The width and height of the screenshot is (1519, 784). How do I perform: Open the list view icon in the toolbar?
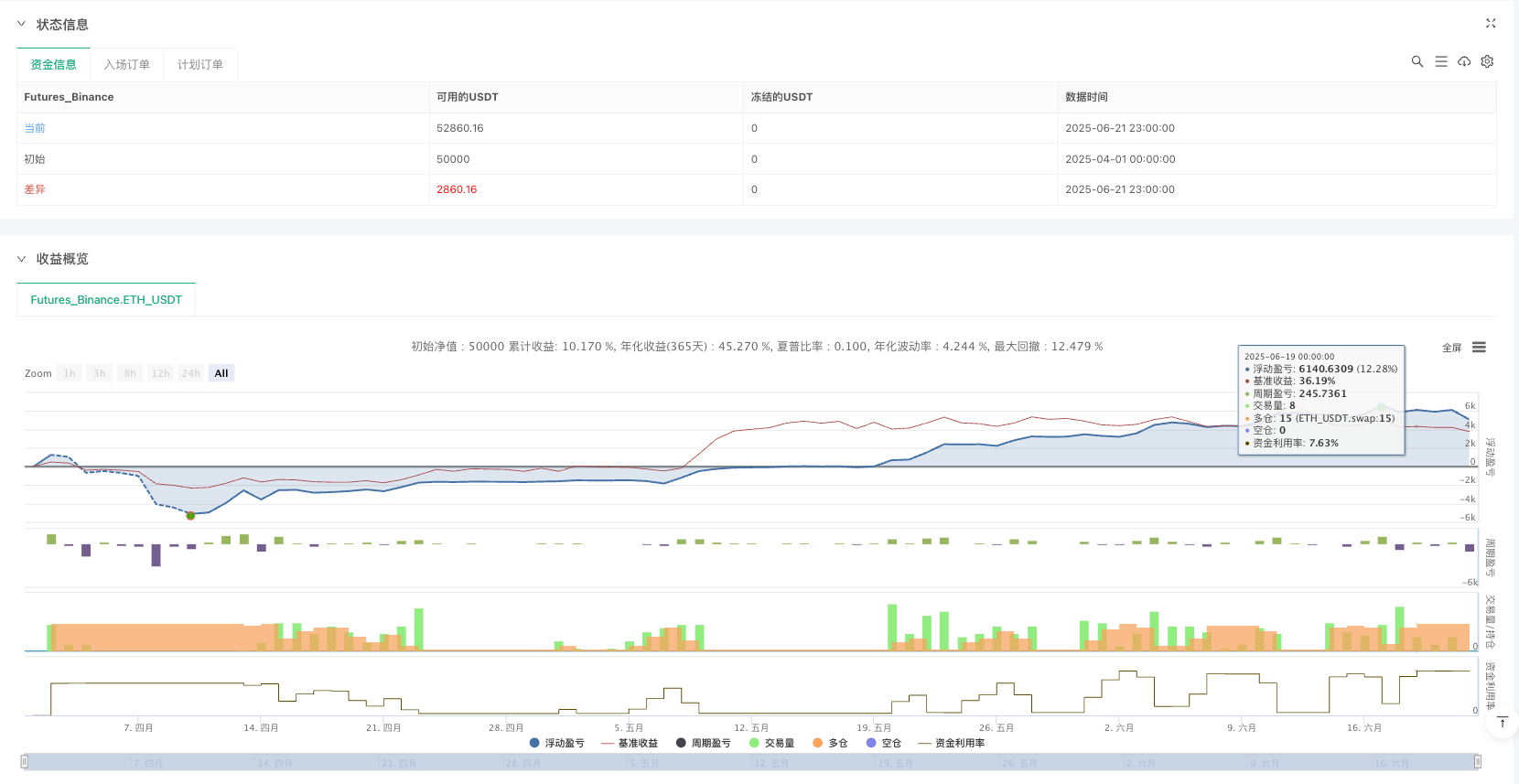click(x=1440, y=61)
